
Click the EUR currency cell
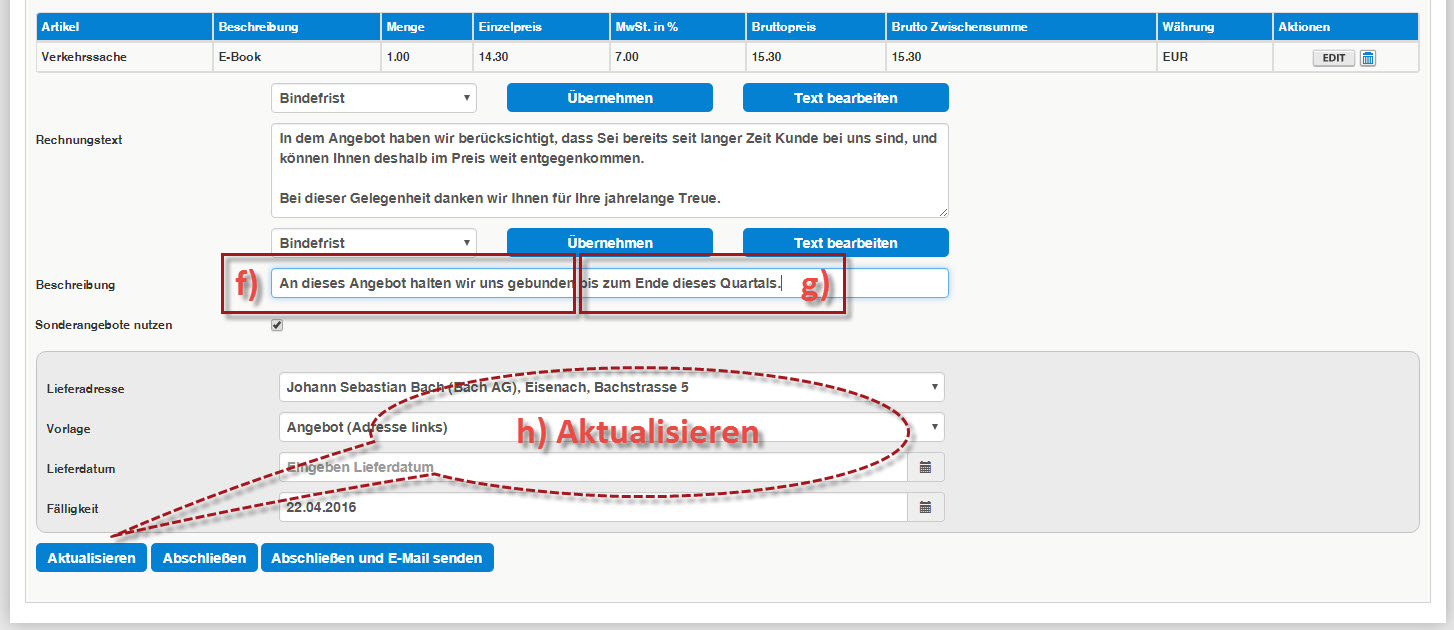click(1215, 57)
